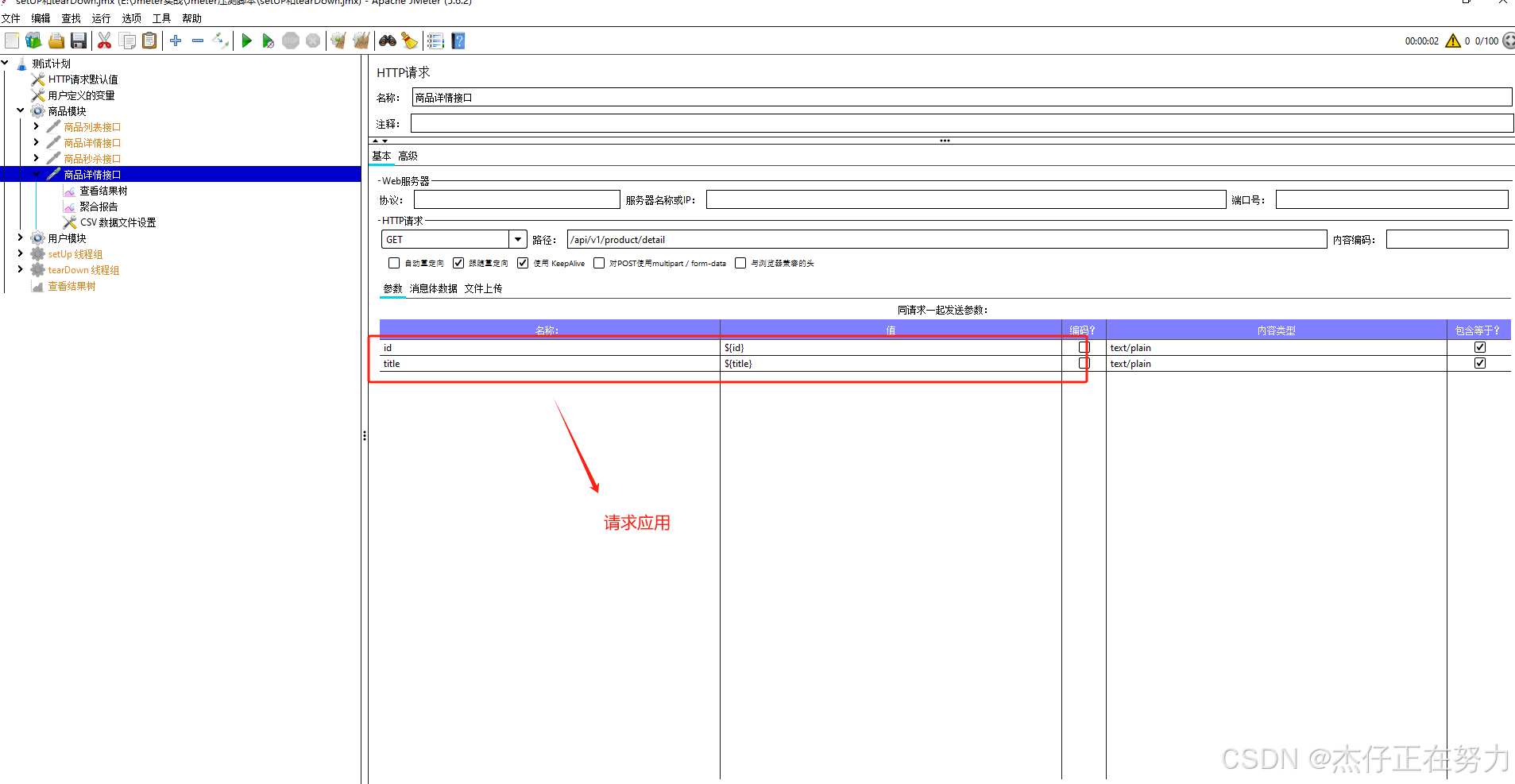Click the ${id} value cell
Viewport: 1515px width, 784px height.
point(891,347)
